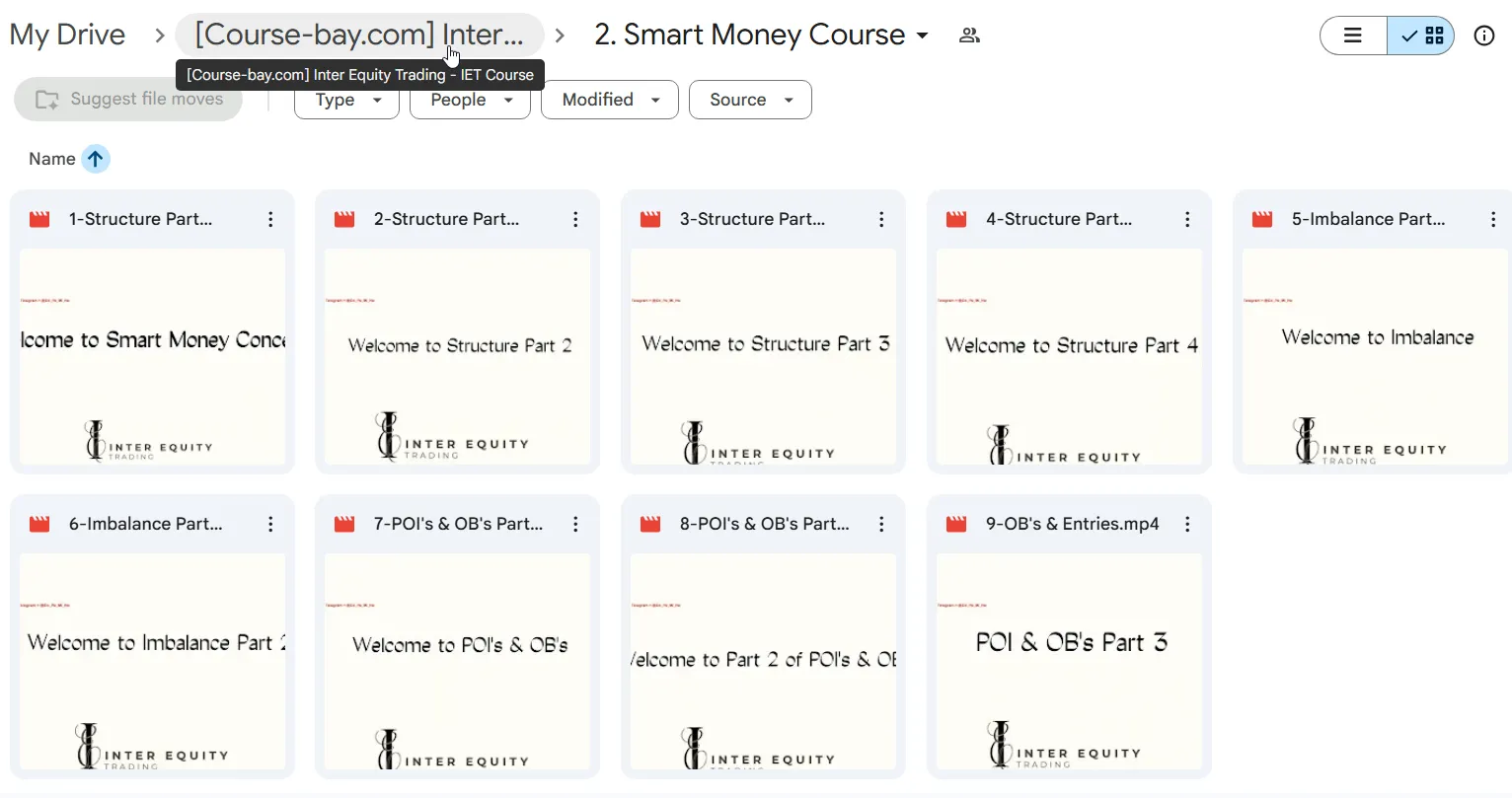The width and height of the screenshot is (1512, 798).
Task: Click the video file icon of 3-Structure Part
Action: 650,220
